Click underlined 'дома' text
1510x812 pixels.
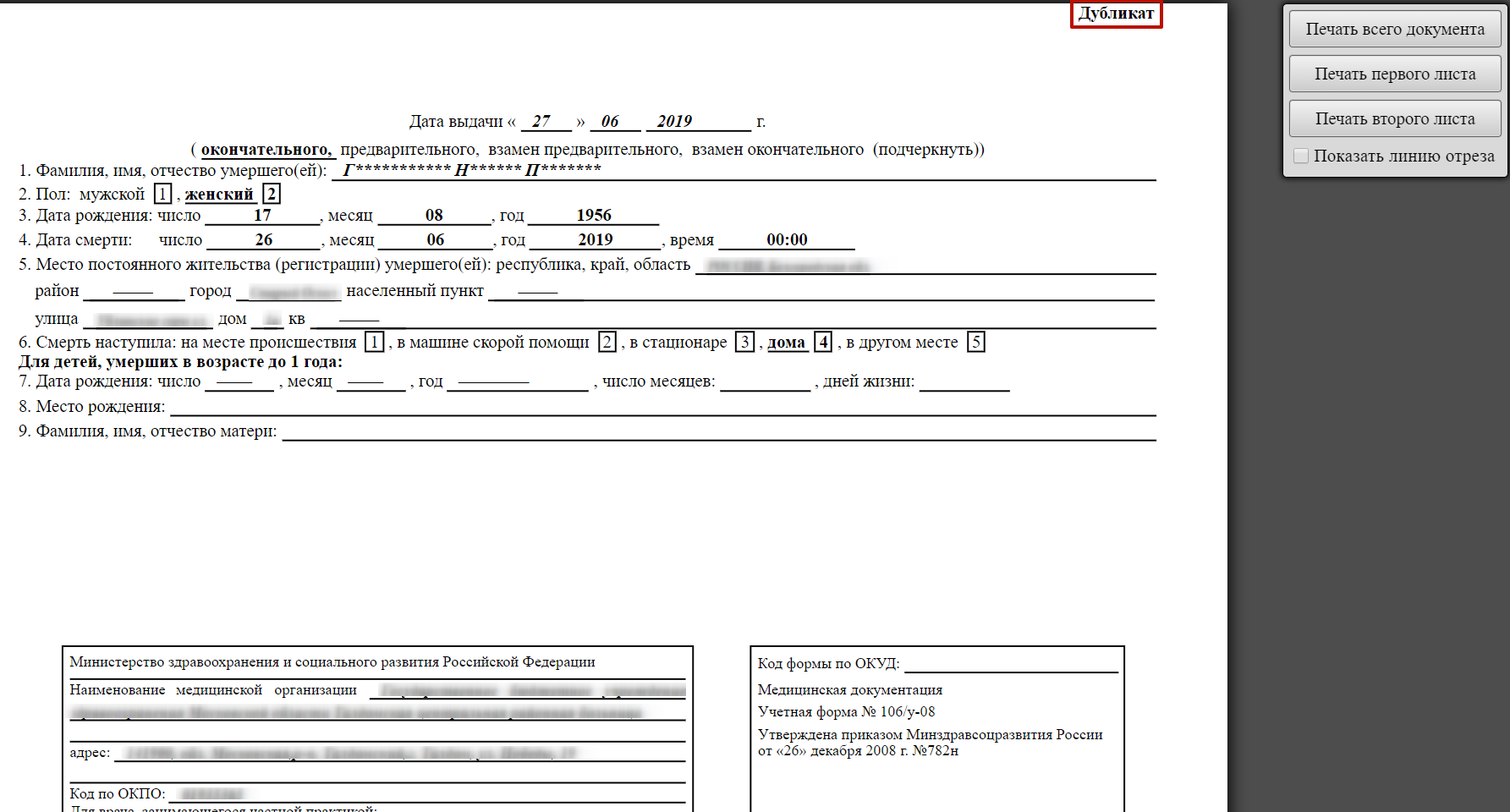[786, 343]
